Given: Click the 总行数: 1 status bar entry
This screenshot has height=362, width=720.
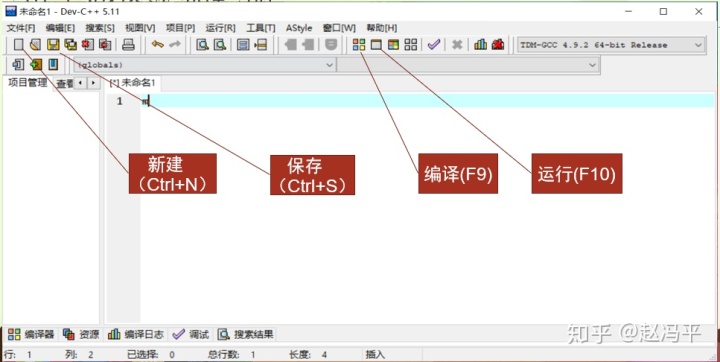Looking at the screenshot, I should tap(232, 354).
